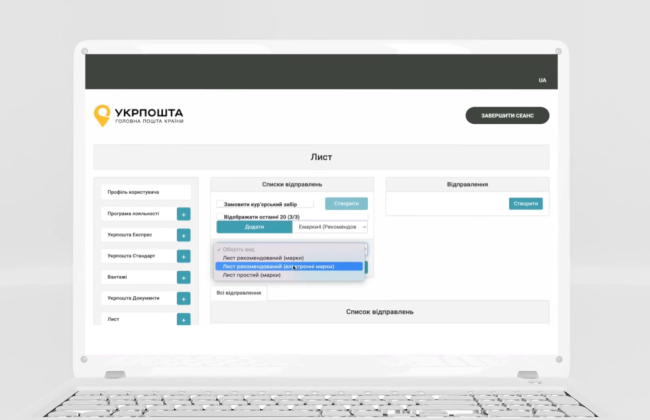Image resolution: width=650 pixels, height=420 pixels.
Task: Expand the Укрпошта Стандарт plus icon
Action: pyautogui.click(x=183, y=256)
